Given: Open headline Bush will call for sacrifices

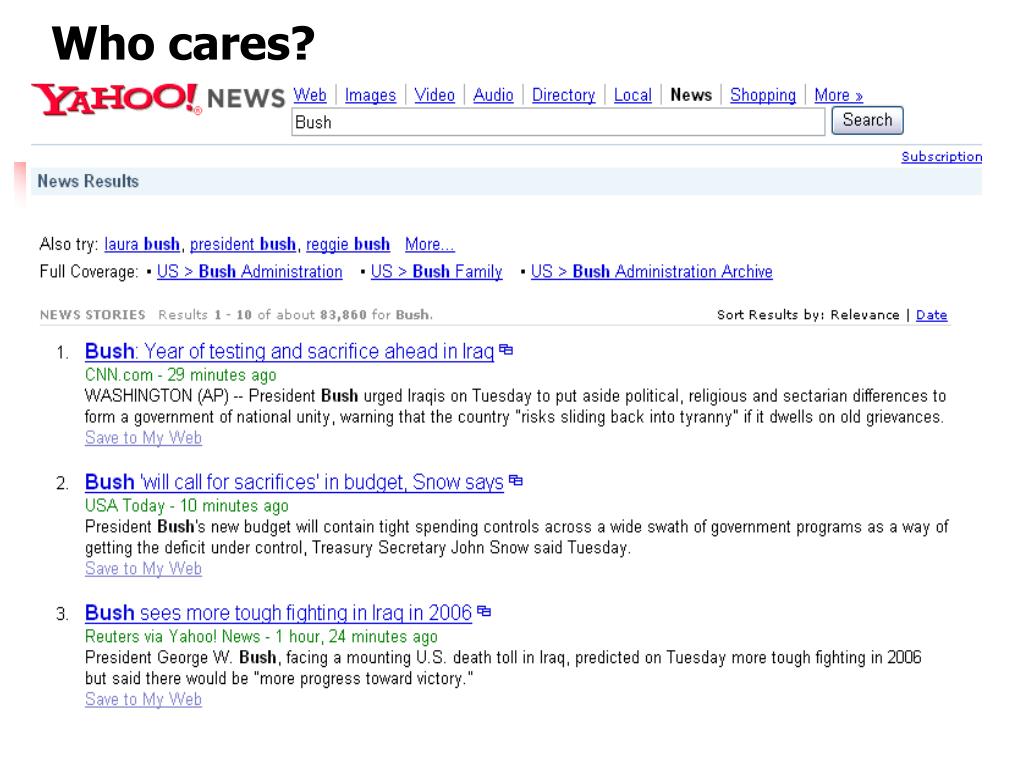Looking at the screenshot, I should [x=295, y=482].
